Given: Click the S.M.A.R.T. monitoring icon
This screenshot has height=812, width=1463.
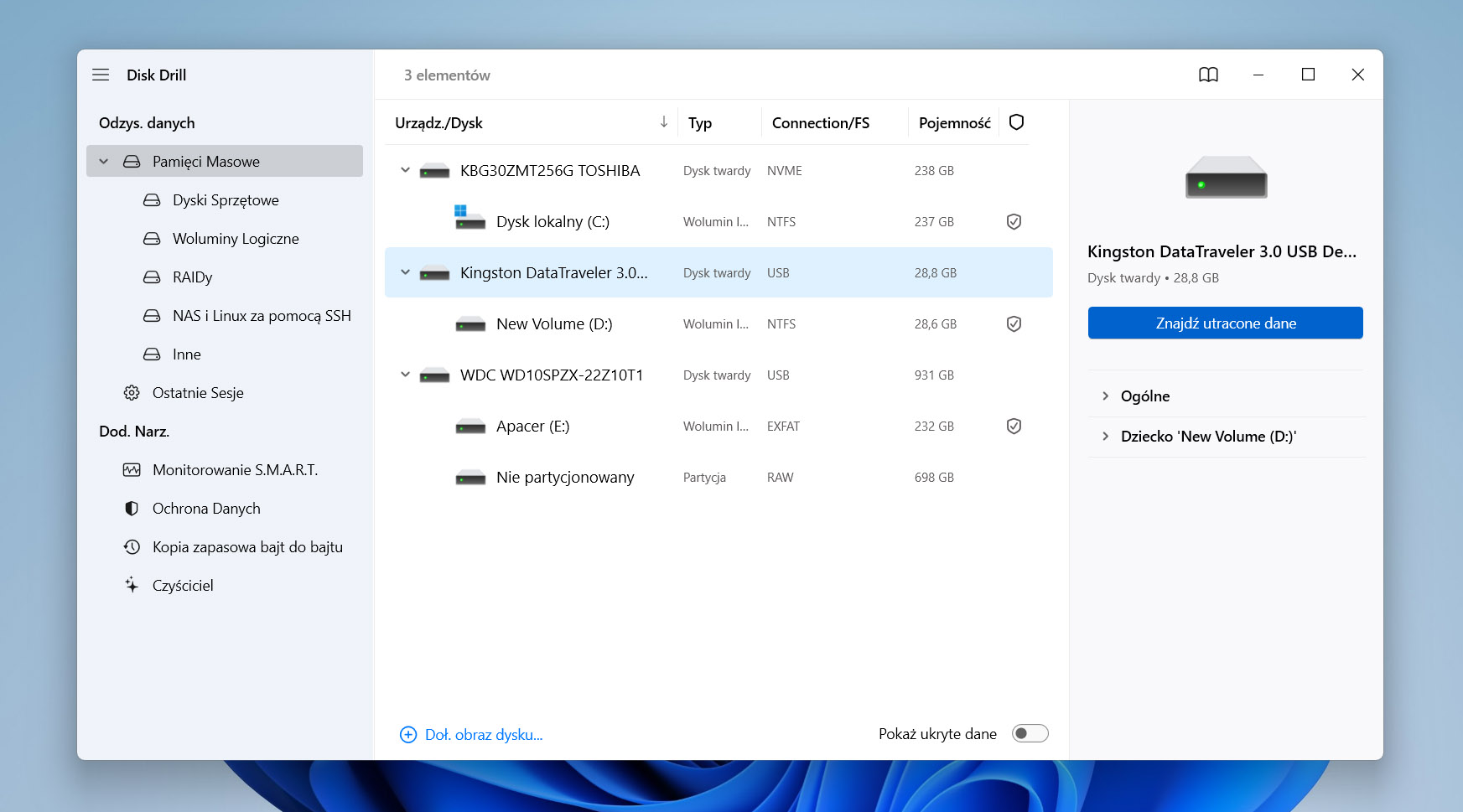Looking at the screenshot, I should pyautogui.click(x=132, y=470).
